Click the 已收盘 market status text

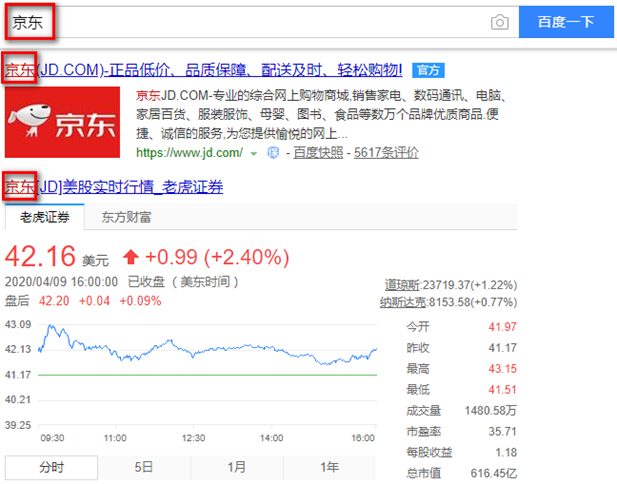click(x=146, y=282)
